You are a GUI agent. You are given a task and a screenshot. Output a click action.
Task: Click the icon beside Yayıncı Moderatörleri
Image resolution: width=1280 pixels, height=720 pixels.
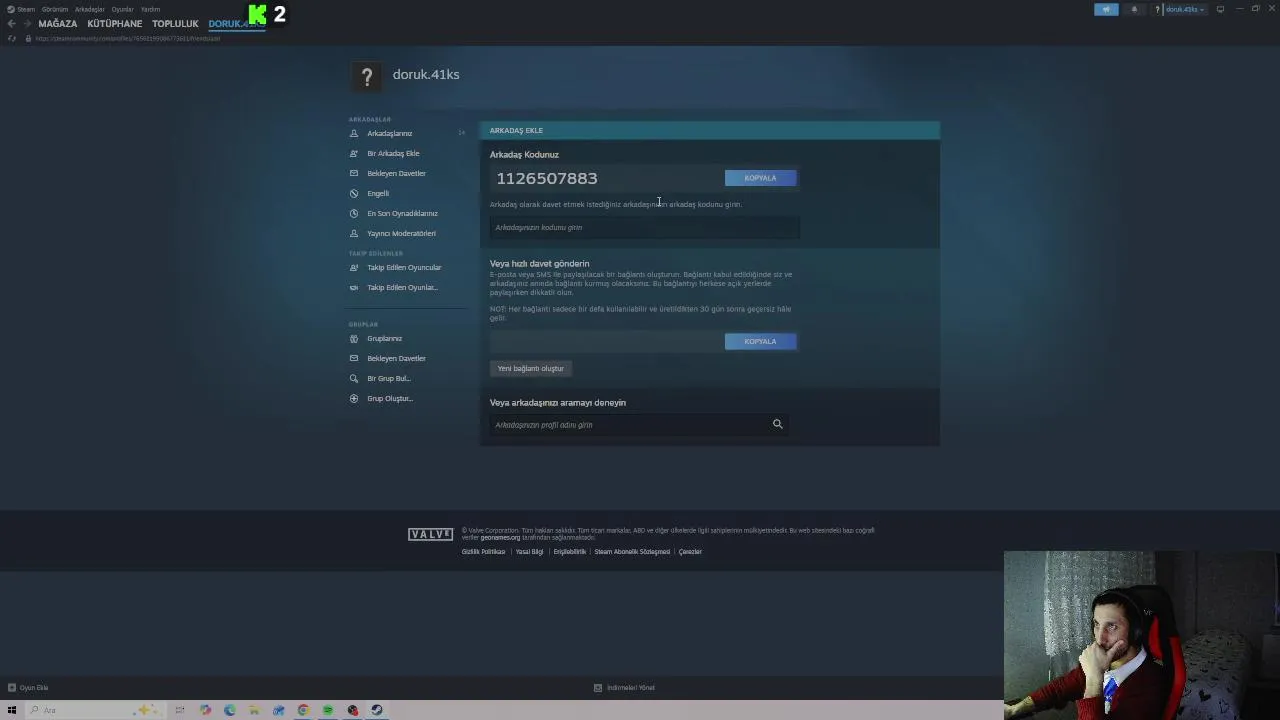[354, 233]
